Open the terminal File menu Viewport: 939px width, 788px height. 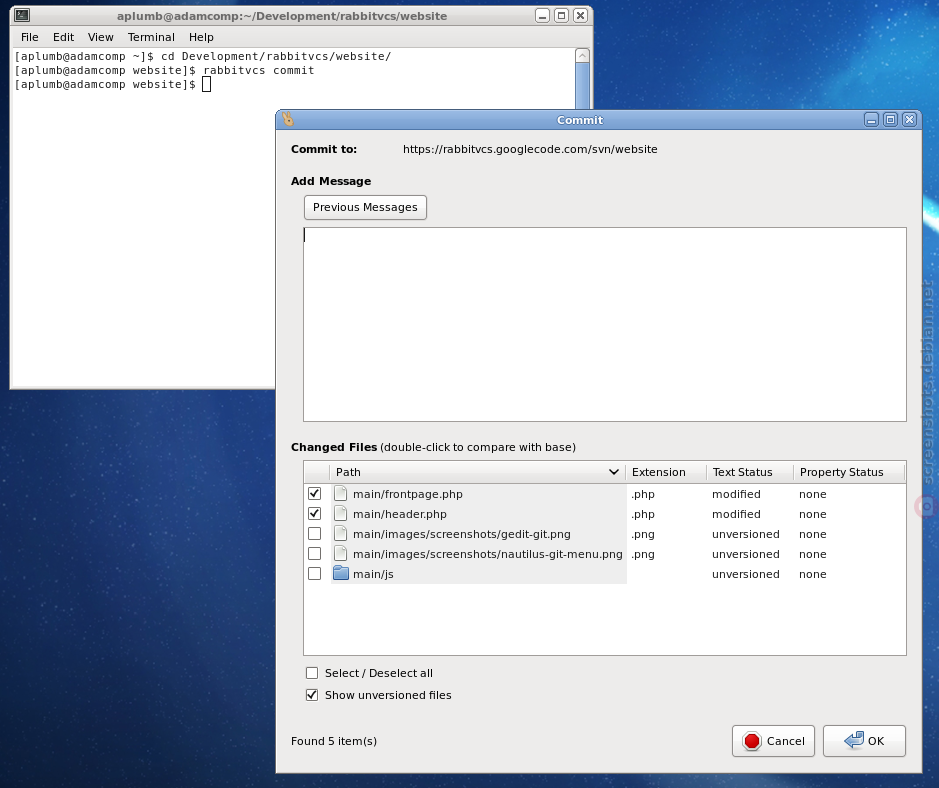tap(29, 37)
